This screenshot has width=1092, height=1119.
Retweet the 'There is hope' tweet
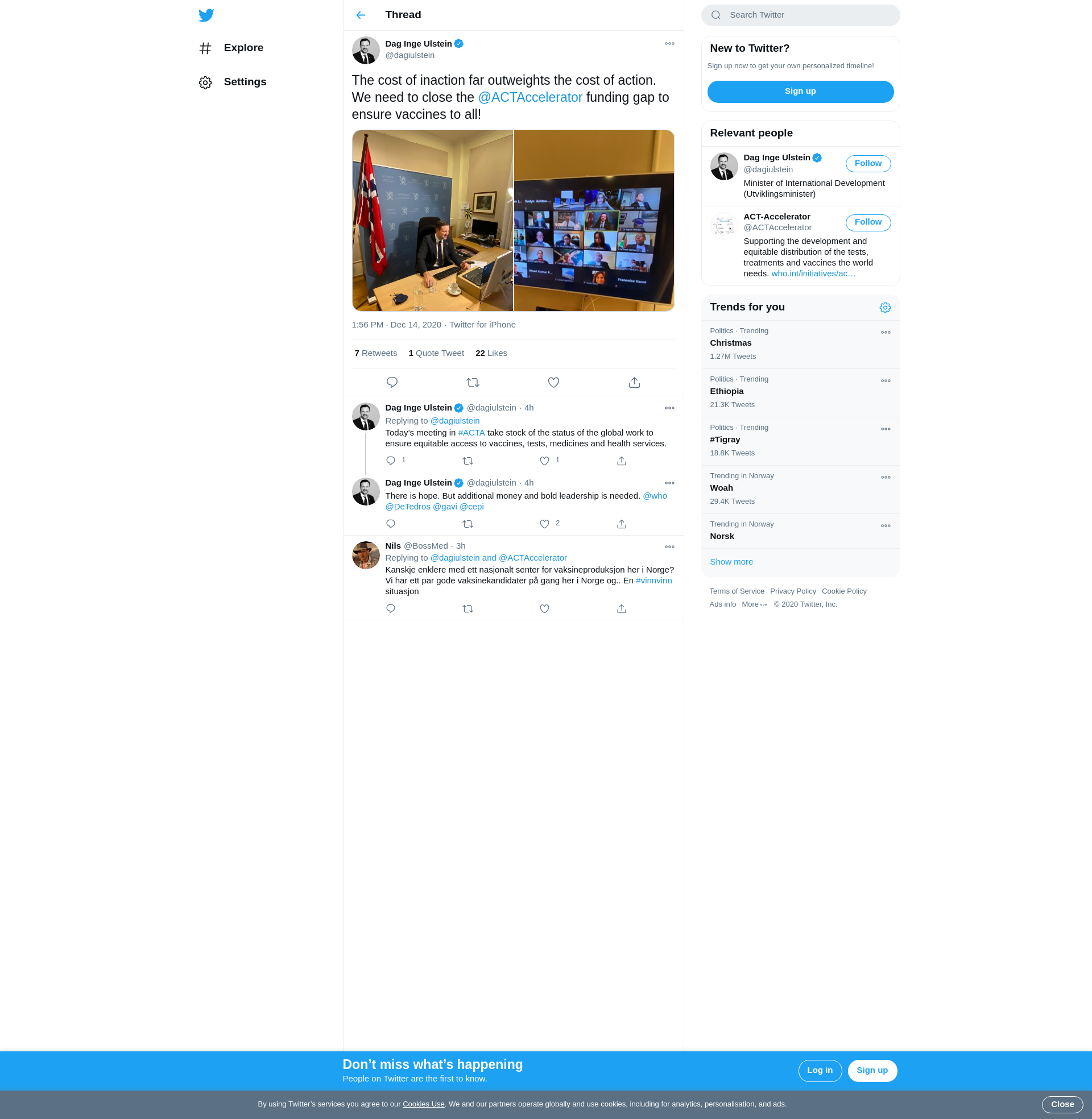pyautogui.click(x=468, y=524)
